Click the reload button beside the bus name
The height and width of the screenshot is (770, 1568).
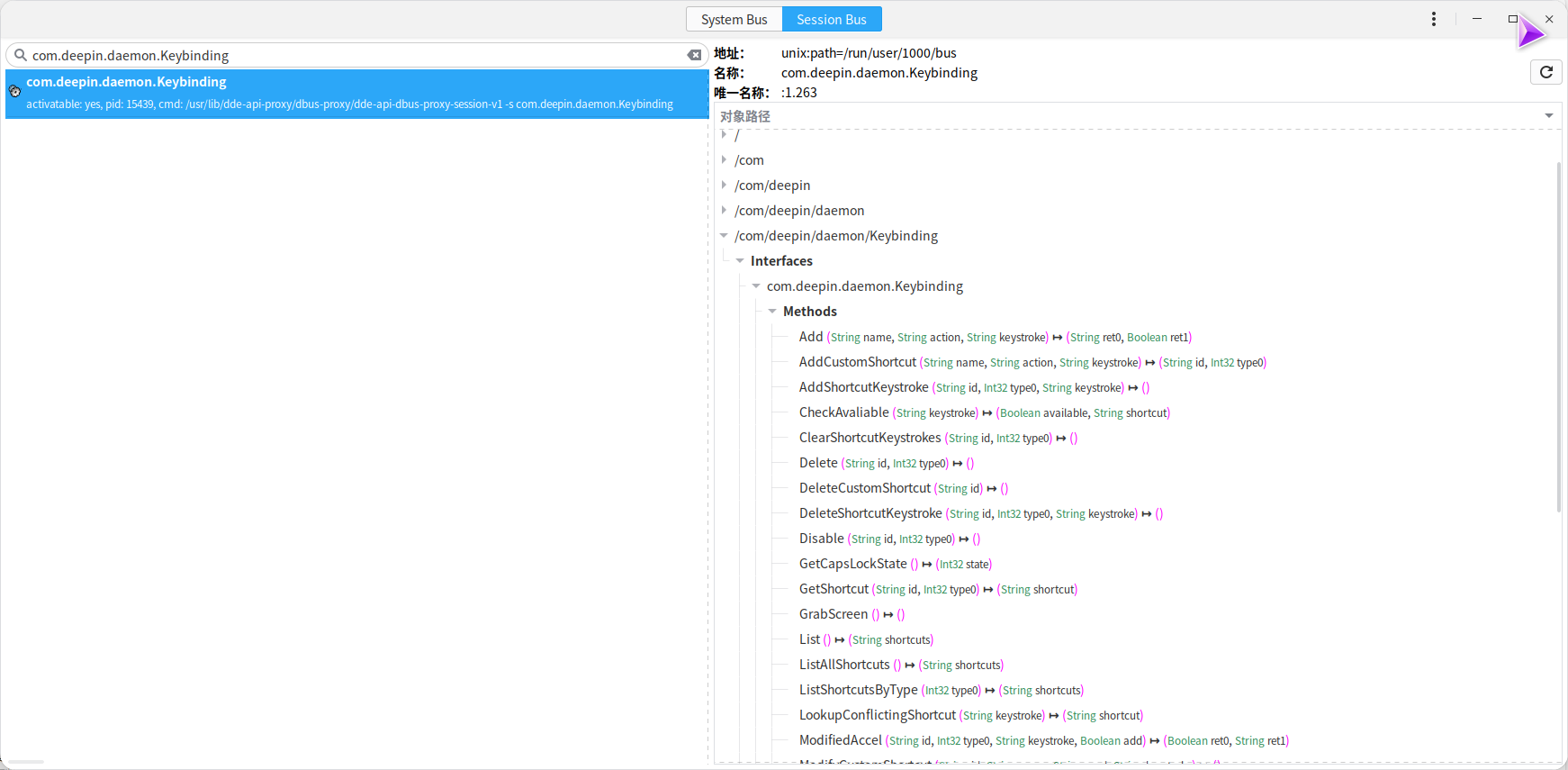[x=1545, y=72]
